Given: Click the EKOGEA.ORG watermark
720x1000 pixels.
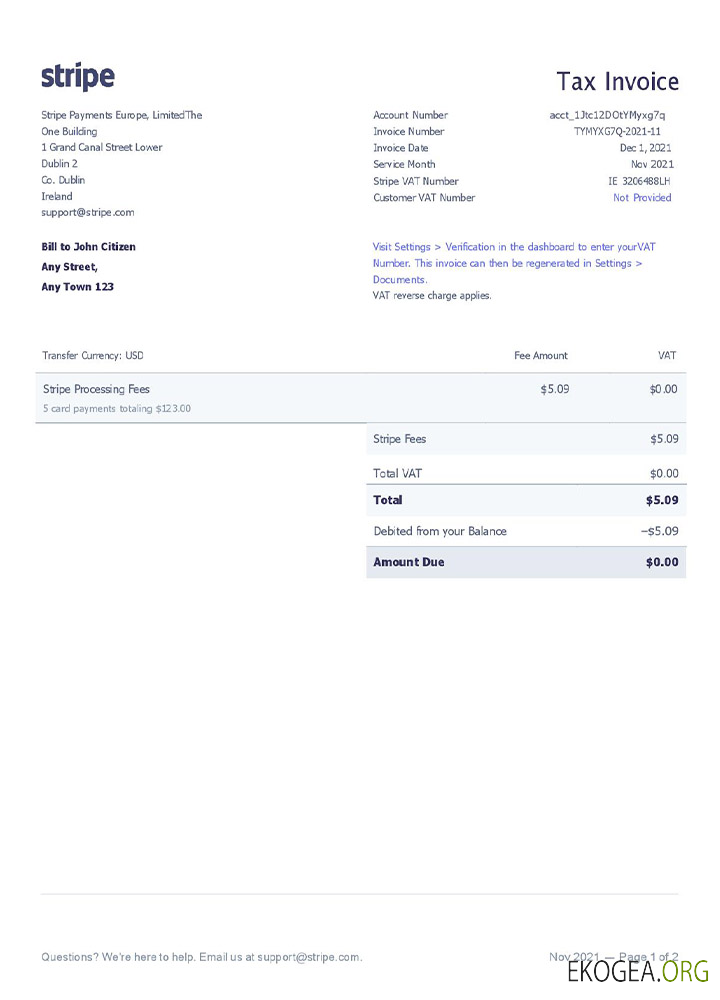Looking at the screenshot, I should point(637,970).
